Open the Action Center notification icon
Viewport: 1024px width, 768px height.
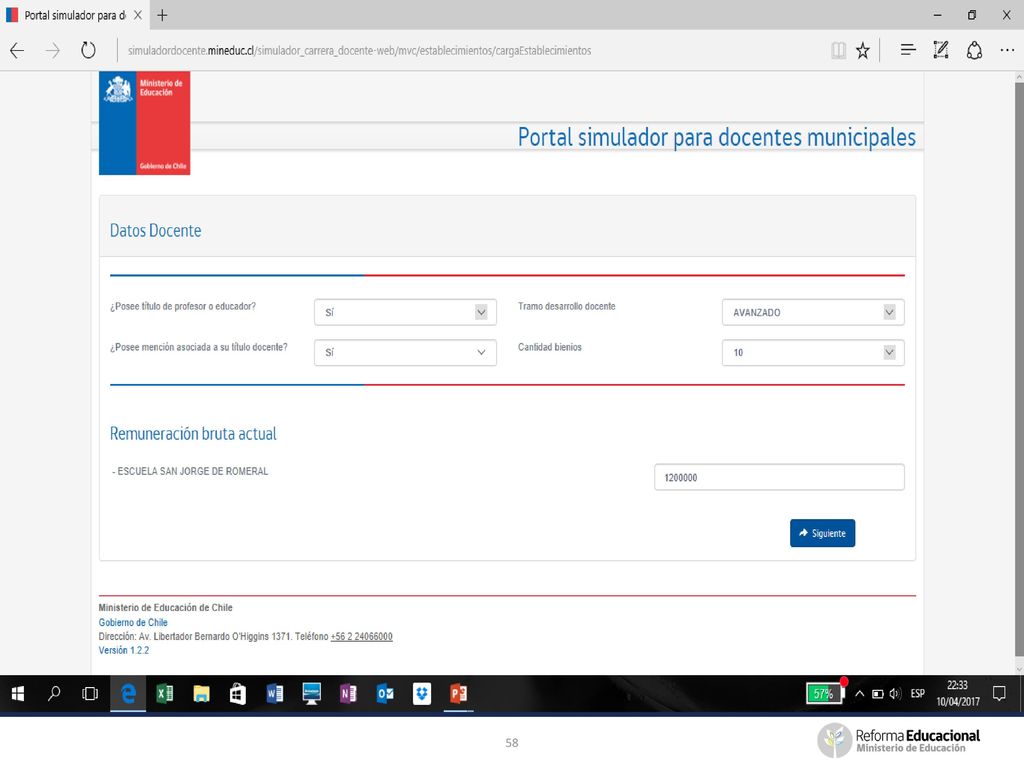pyautogui.click(x=999, y=694)
